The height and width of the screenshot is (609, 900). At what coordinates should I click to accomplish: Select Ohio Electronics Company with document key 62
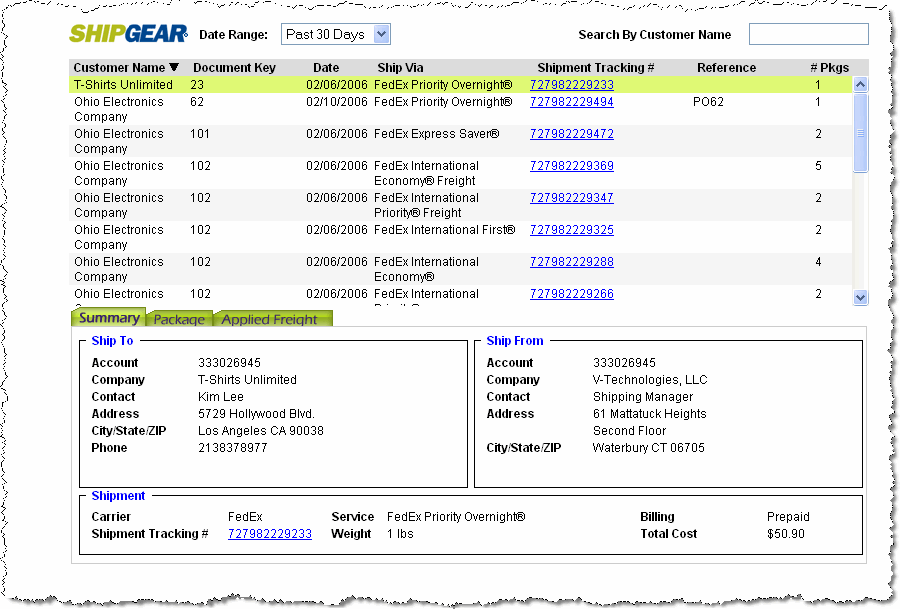click(x=460, y=109)
